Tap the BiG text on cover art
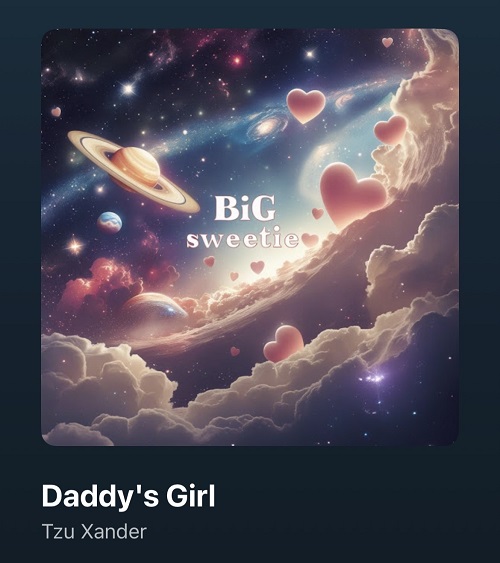 pyautogui.click(x=245, y=208)
